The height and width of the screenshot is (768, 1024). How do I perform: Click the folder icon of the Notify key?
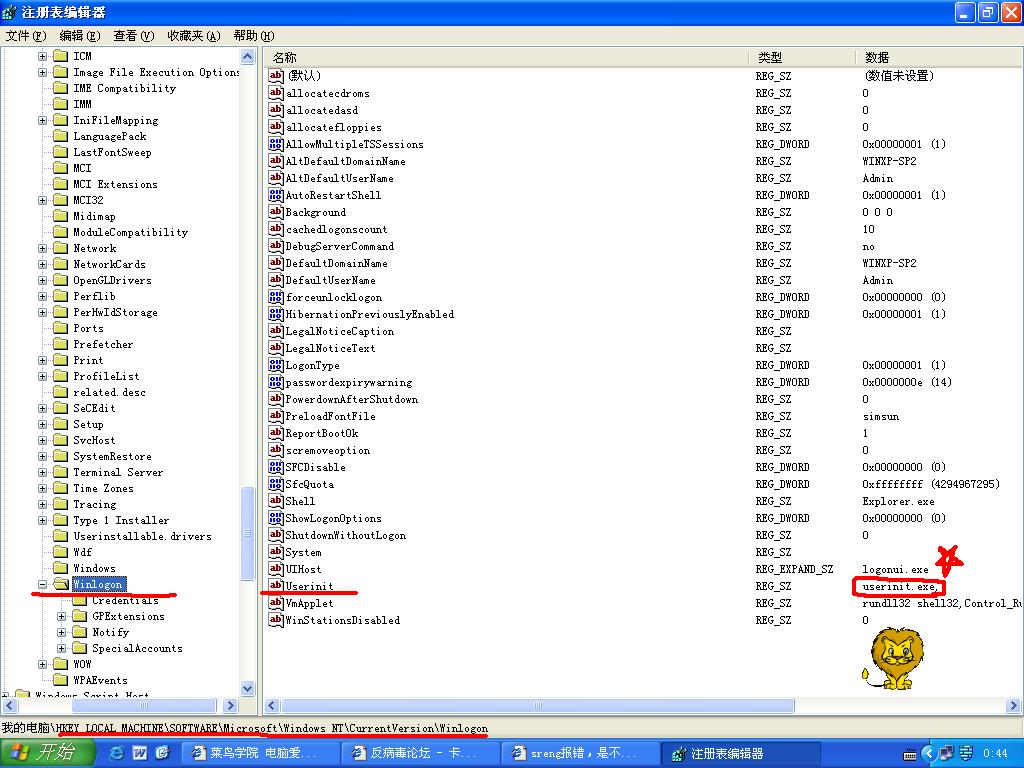(x=80, y=632)
